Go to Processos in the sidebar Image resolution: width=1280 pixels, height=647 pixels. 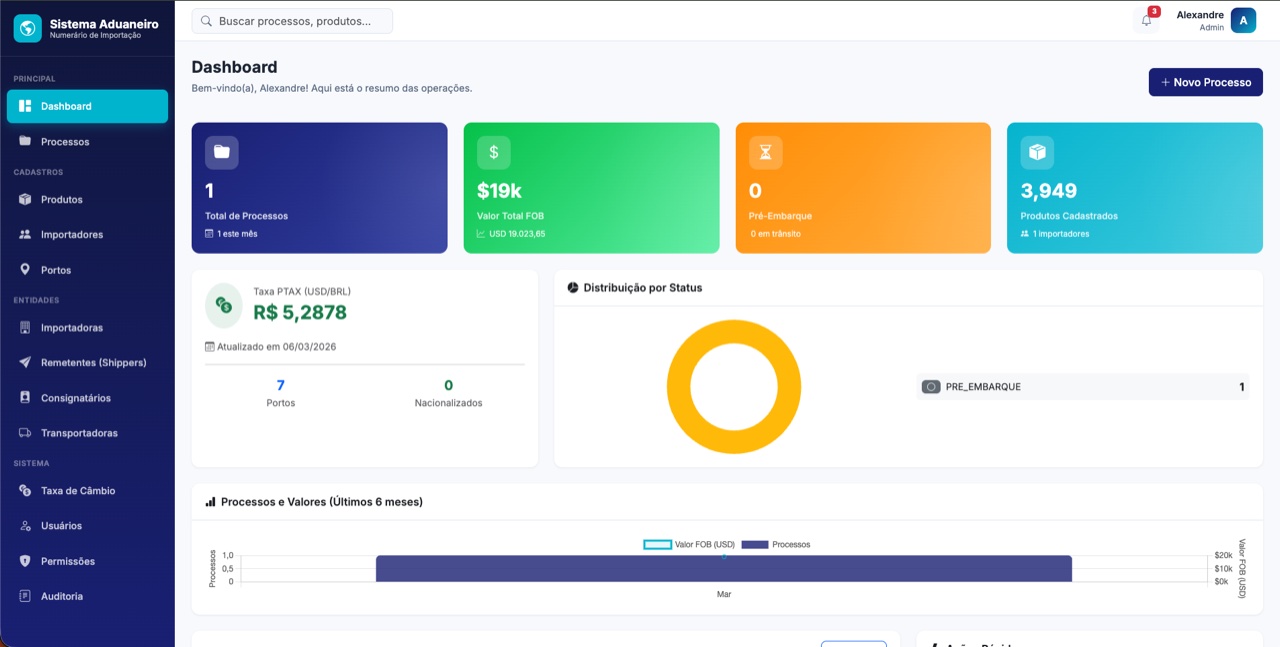(87, 141)
